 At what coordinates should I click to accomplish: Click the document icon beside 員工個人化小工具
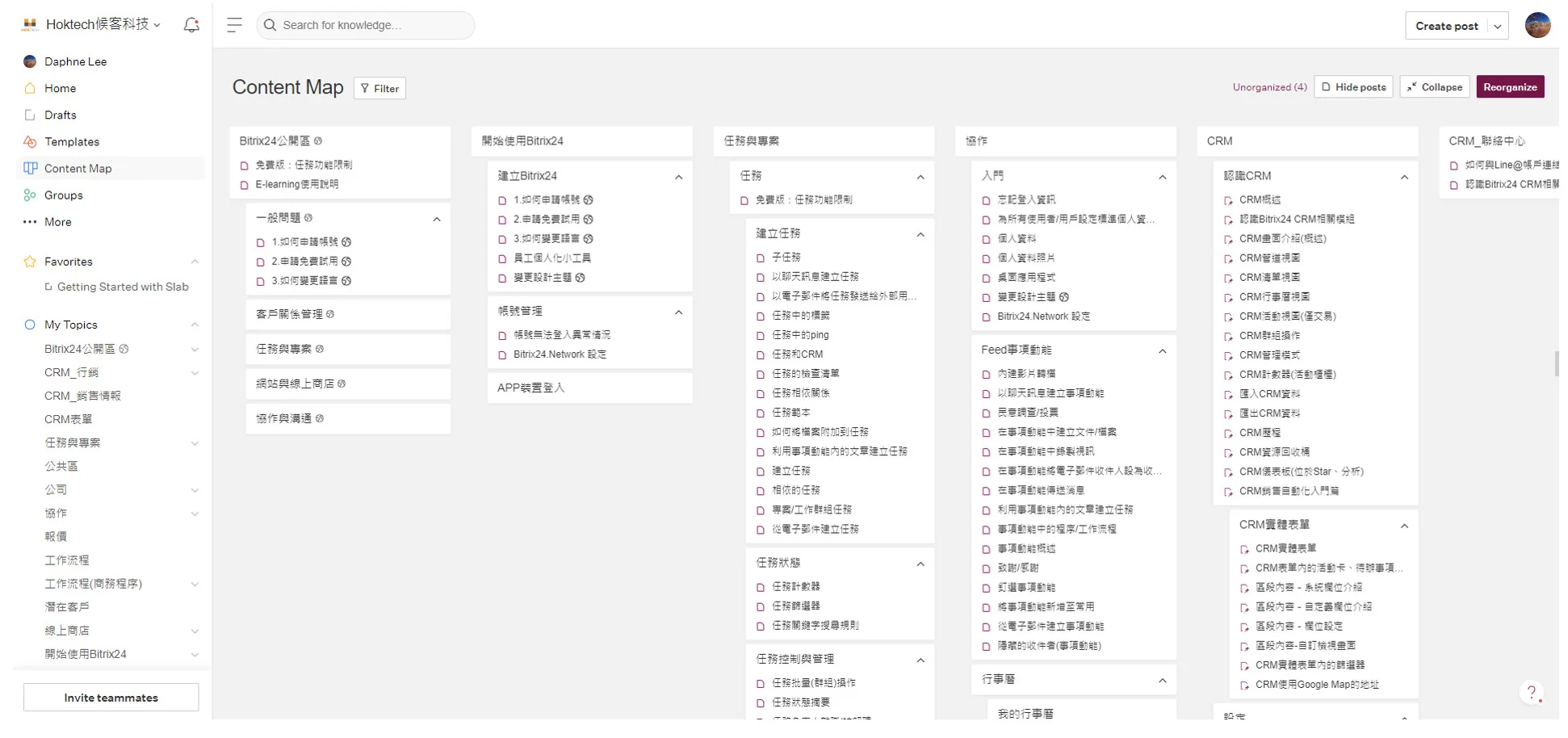tap(502, 258)
